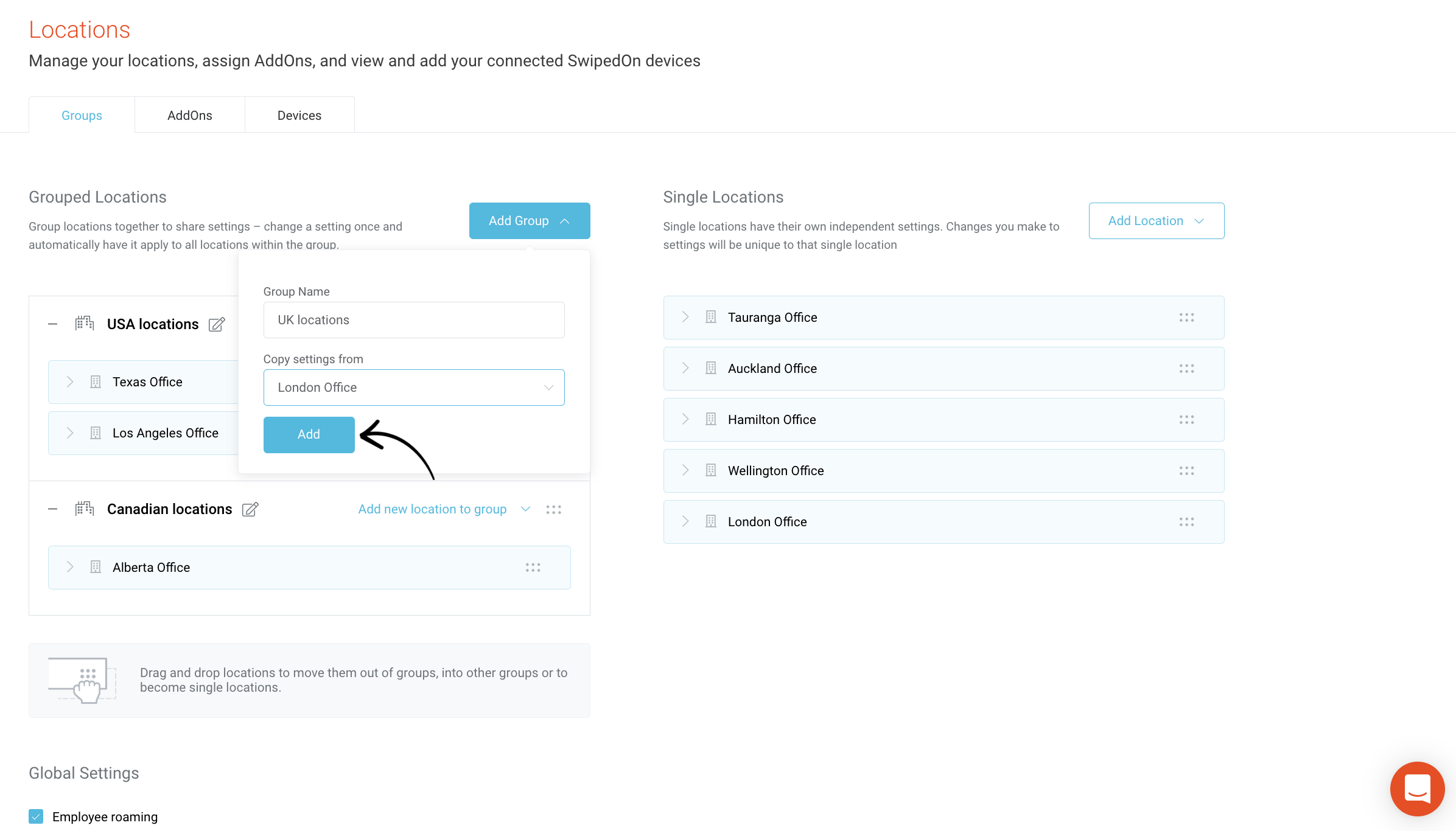This screenshot has height=831, width=1456.
Task: Expand the Hamilton Office row
Action: 685,419
